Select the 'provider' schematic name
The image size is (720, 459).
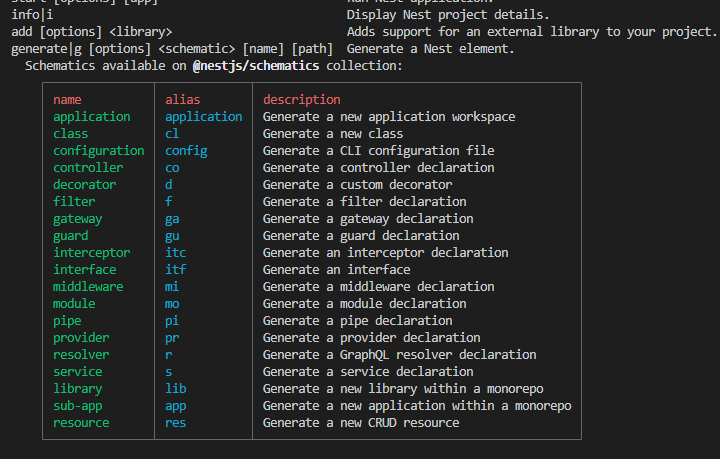pyautogui.click(x=81, y=338)
